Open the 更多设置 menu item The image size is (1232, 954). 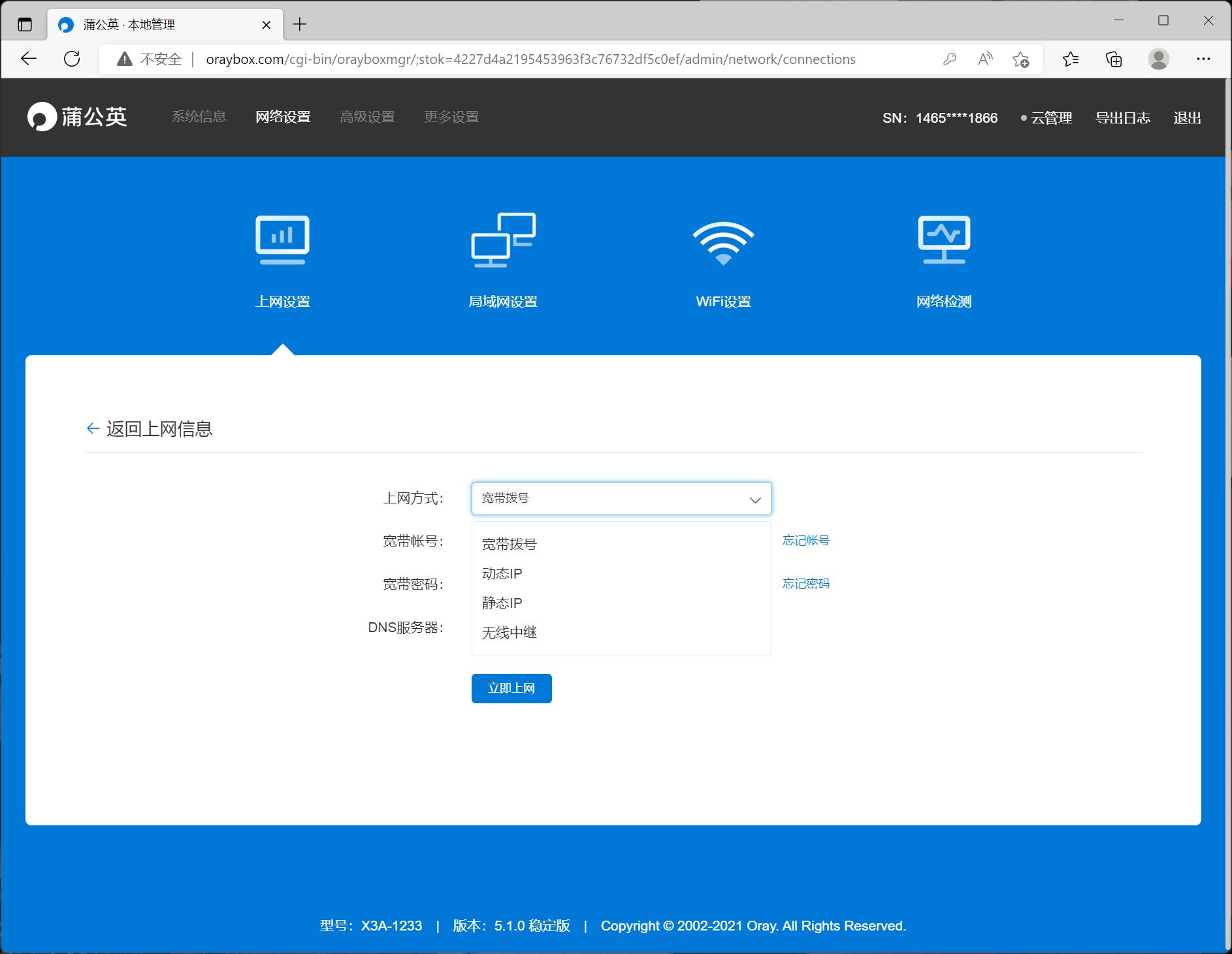tap(451, 117)
